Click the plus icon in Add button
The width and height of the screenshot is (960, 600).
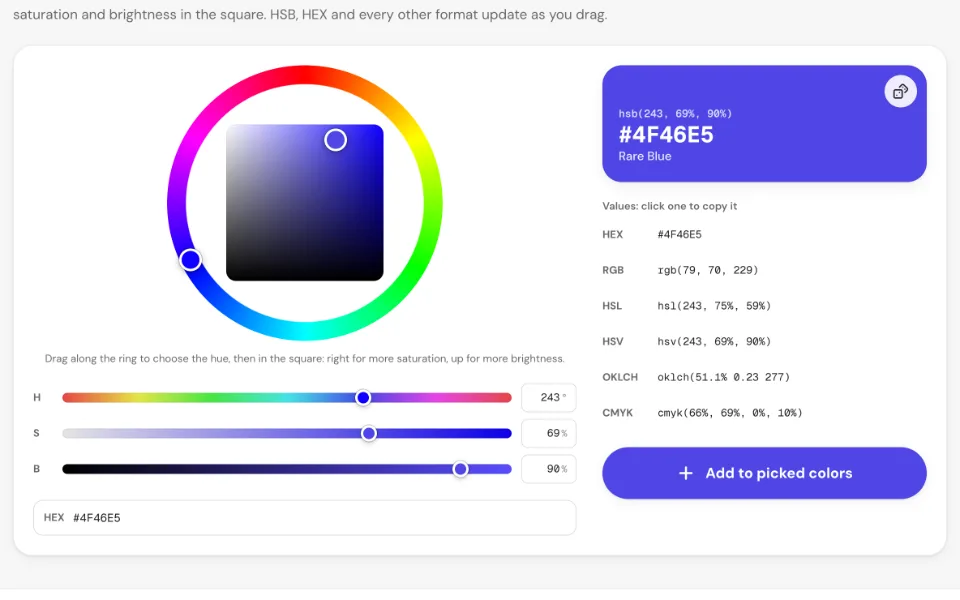click(686, 473)
